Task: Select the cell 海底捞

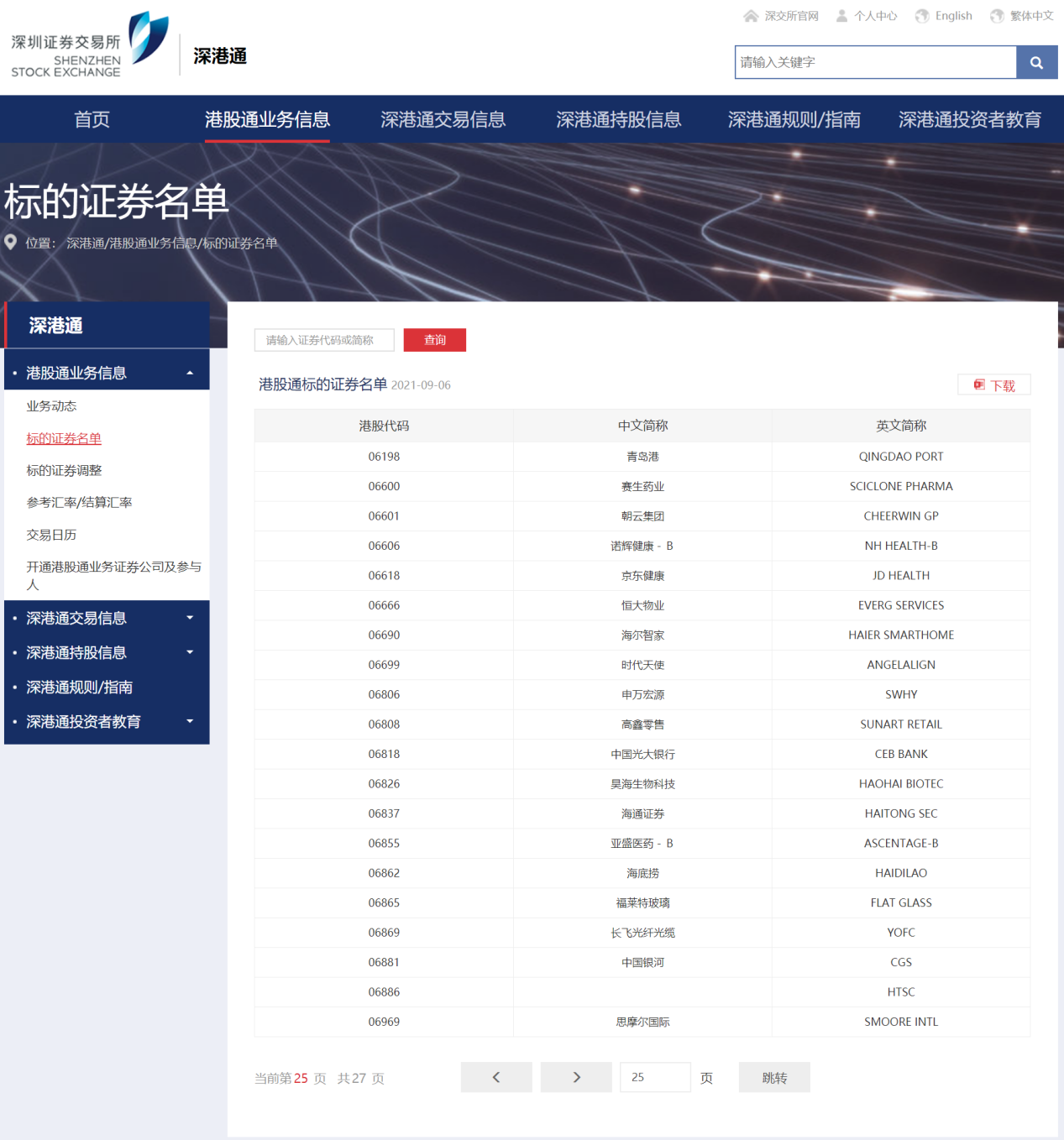Action: (x=642, y=874)
